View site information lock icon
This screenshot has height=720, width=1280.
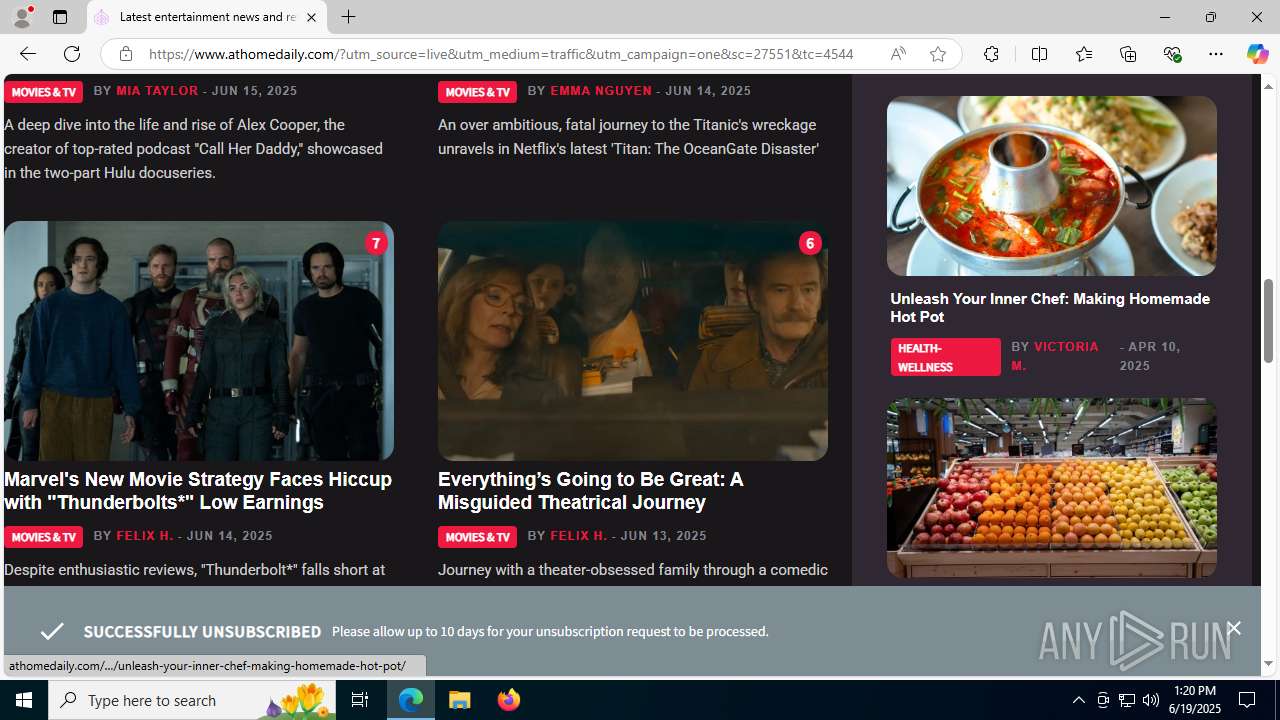point(125,54)
